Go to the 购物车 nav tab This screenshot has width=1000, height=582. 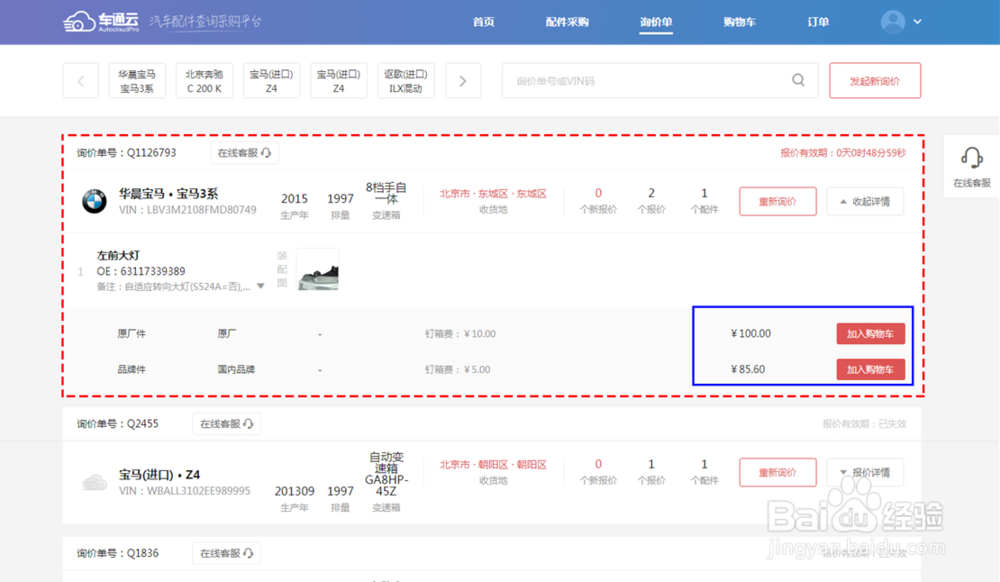740,22
